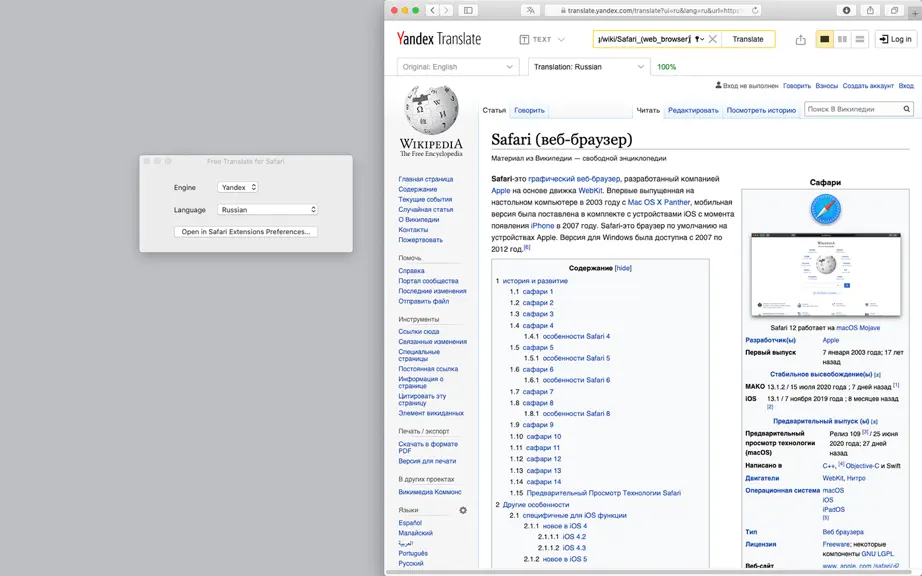Click the Safari share icon in toolbar
The width and height of the screenshot is (922, 576).
[870, 11]
